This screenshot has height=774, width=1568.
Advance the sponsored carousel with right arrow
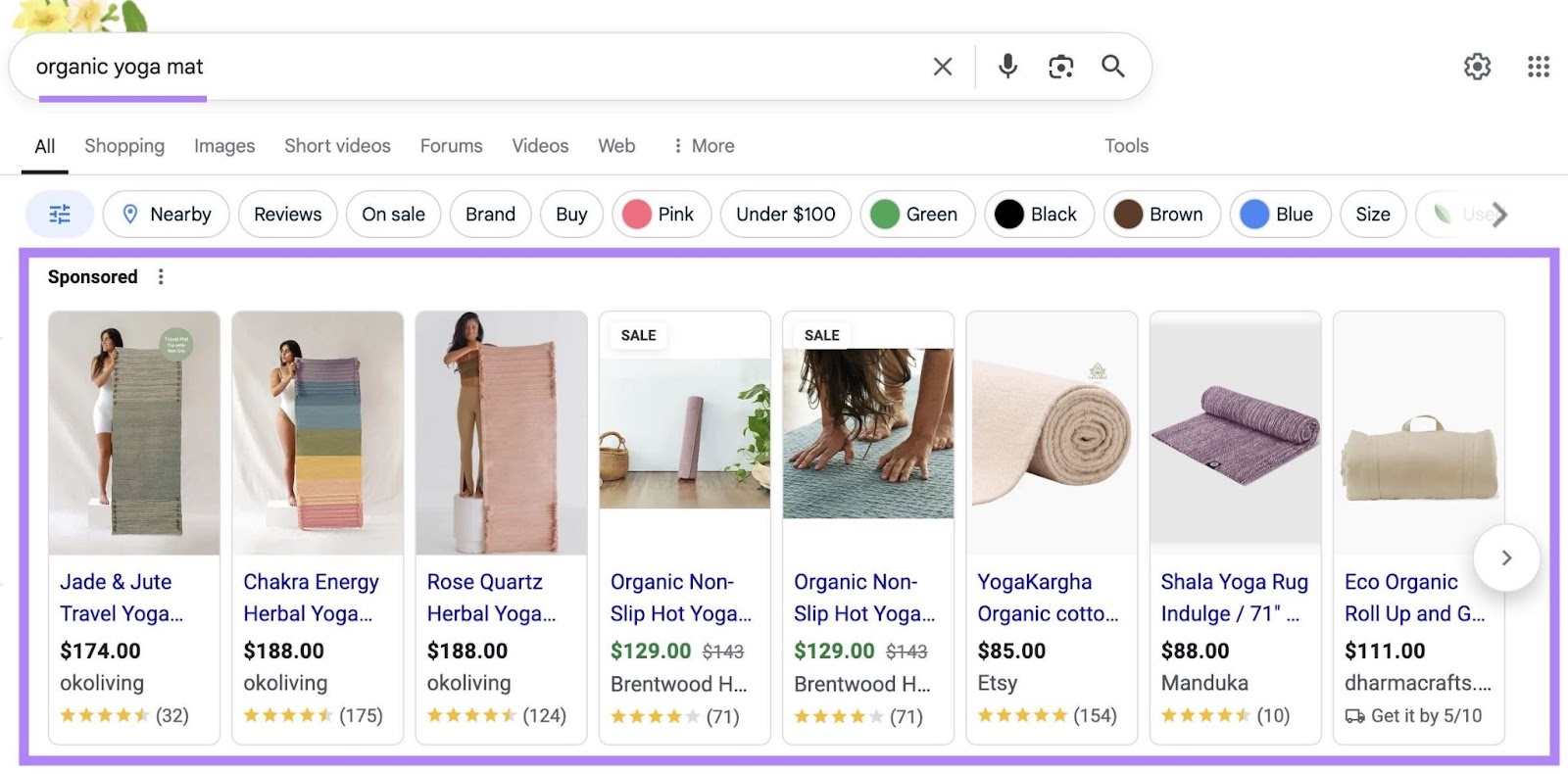tap(1506, 557)
